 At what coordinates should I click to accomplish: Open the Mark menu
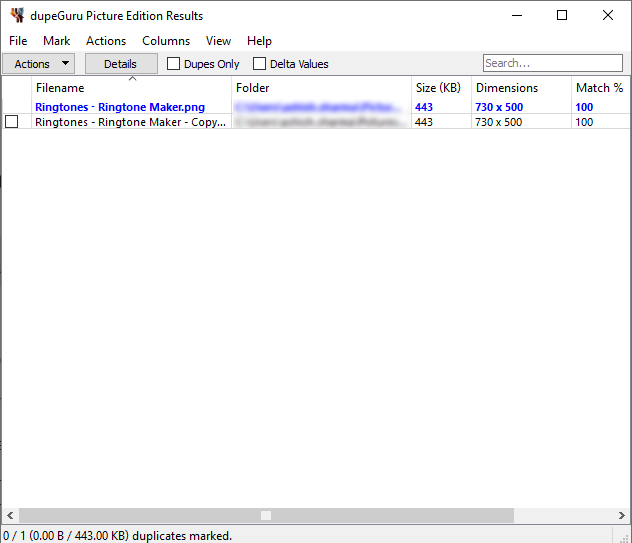pos(56,41)
